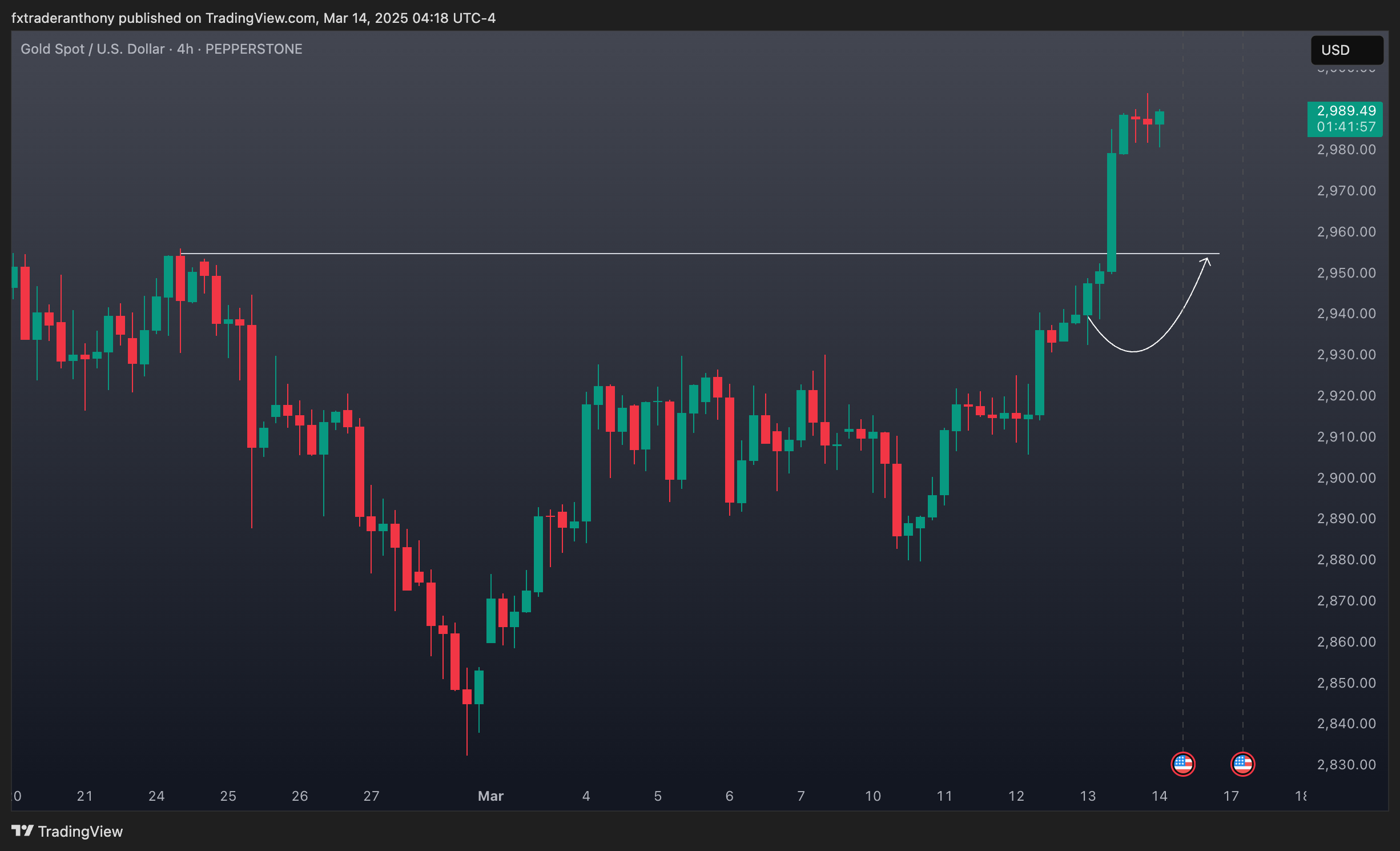
Task: Click the Gold Spot / U.S. Dollar chart title
Action: pyautogui.click(x=162, y=49)
